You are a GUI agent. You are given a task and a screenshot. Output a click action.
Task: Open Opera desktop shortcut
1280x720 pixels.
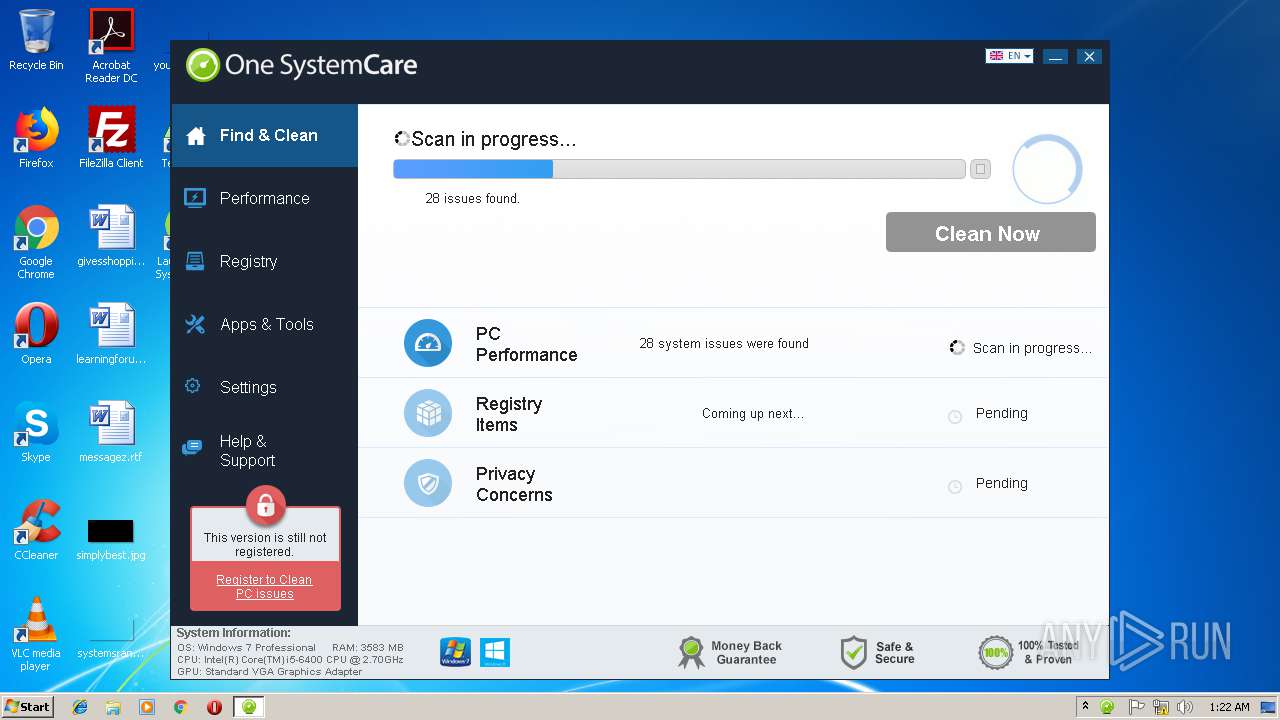(36, 333)
